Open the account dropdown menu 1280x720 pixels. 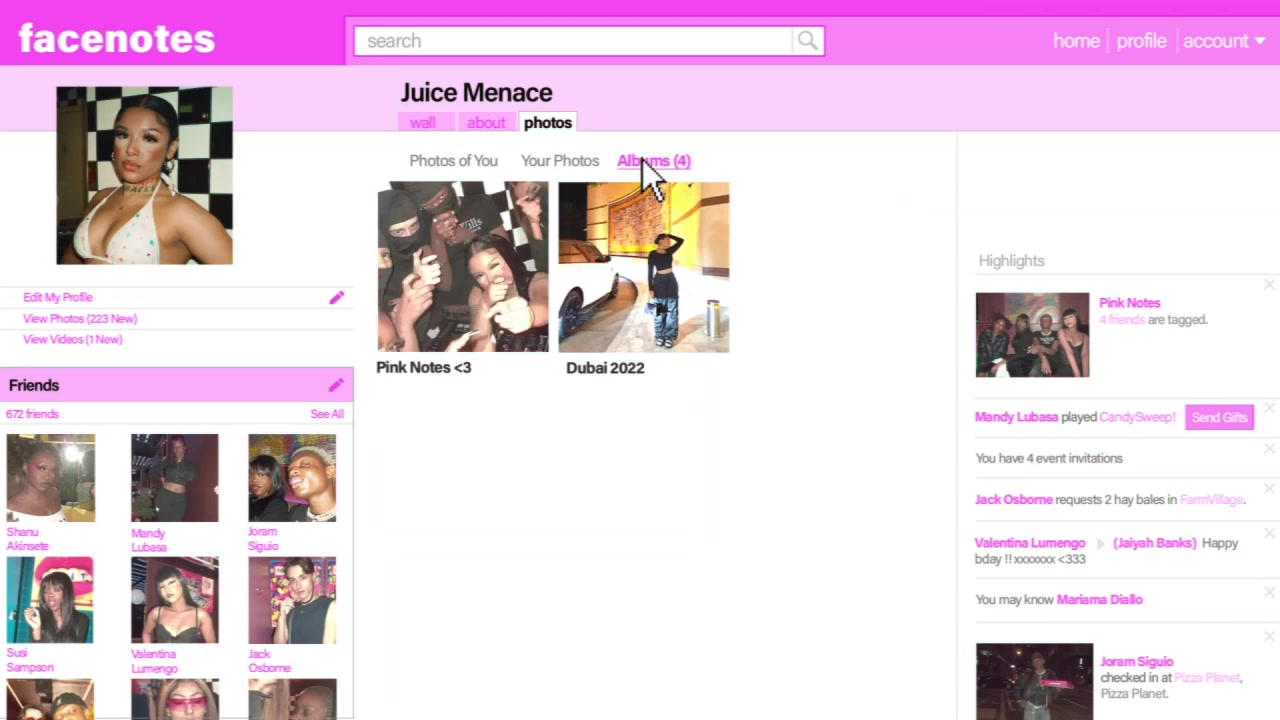tap(1224, 41)
